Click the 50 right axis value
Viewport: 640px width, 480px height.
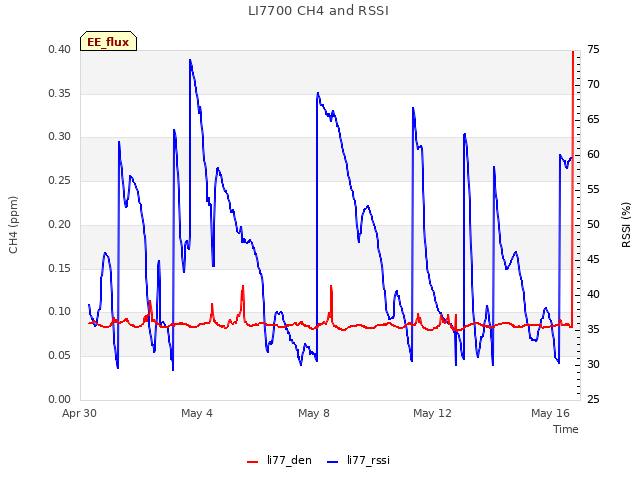(x=593, y=224)
